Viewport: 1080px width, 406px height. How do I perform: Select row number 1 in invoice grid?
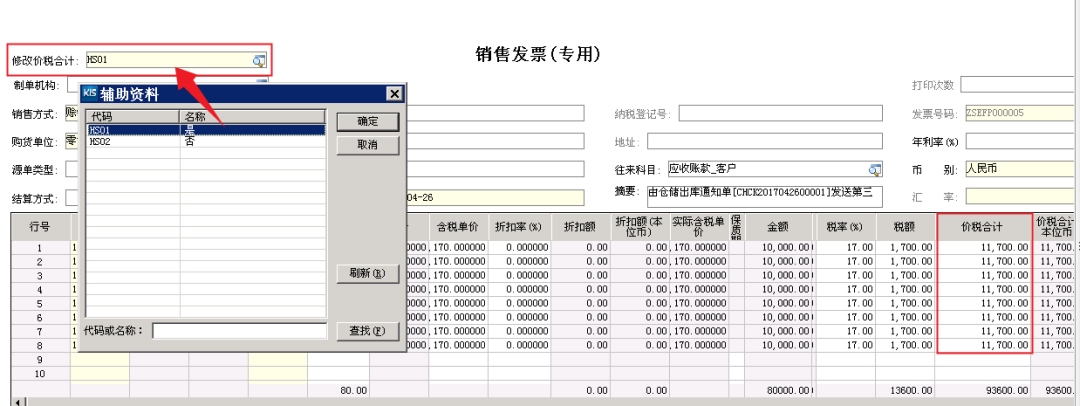40,247
